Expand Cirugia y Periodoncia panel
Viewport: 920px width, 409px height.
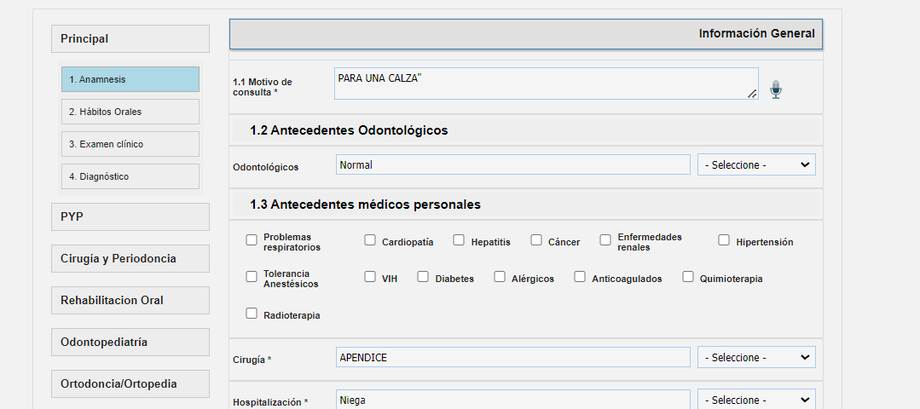[130, 258]
